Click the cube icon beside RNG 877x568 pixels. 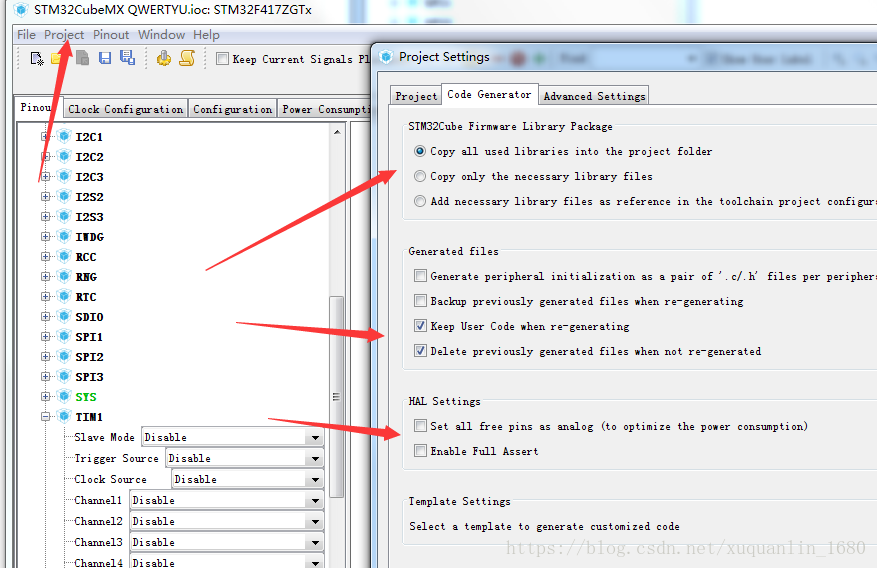click(64, 276)
